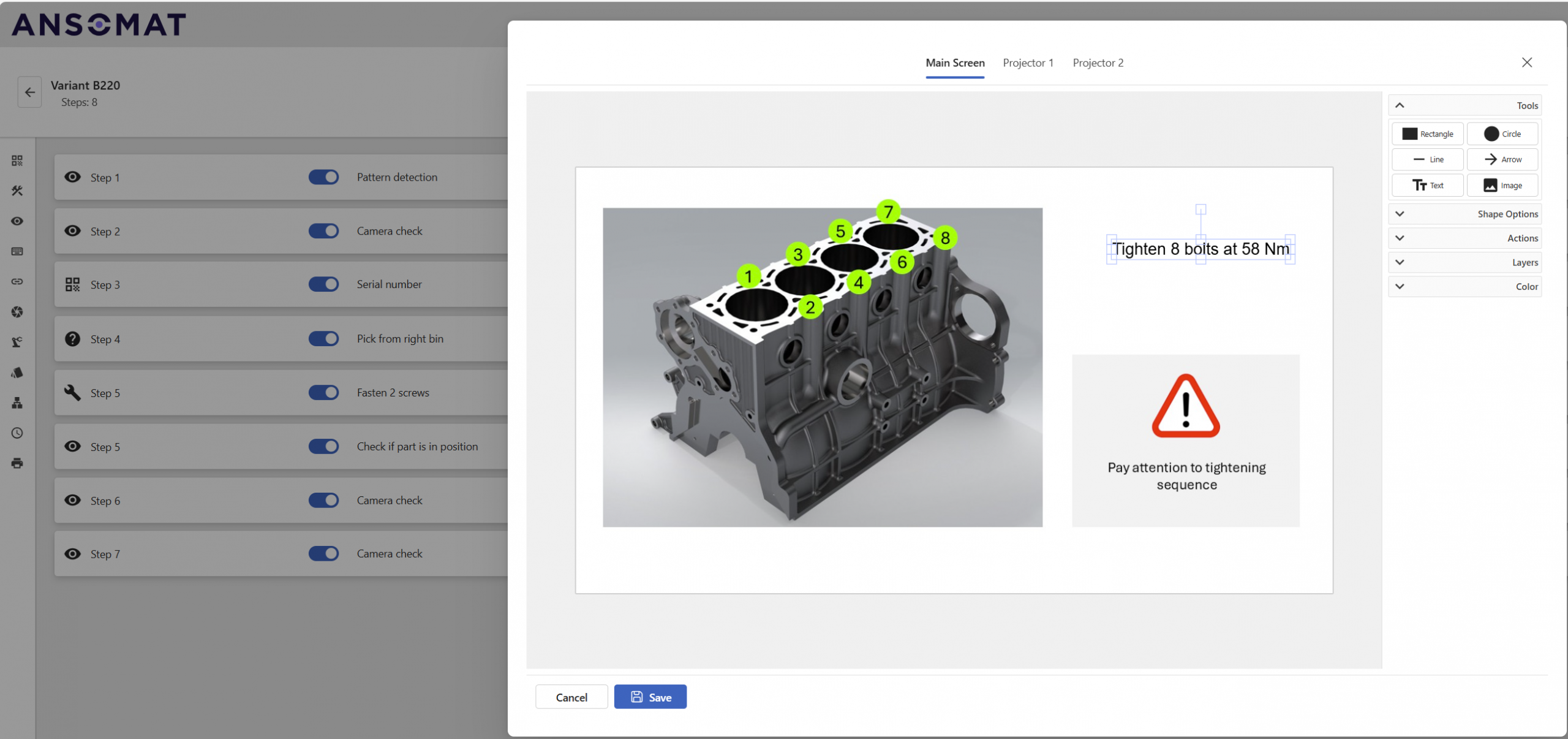Screen dimensions: 1568x739
Task: Insert an Image using Image tool
Action: [1502, 185]
